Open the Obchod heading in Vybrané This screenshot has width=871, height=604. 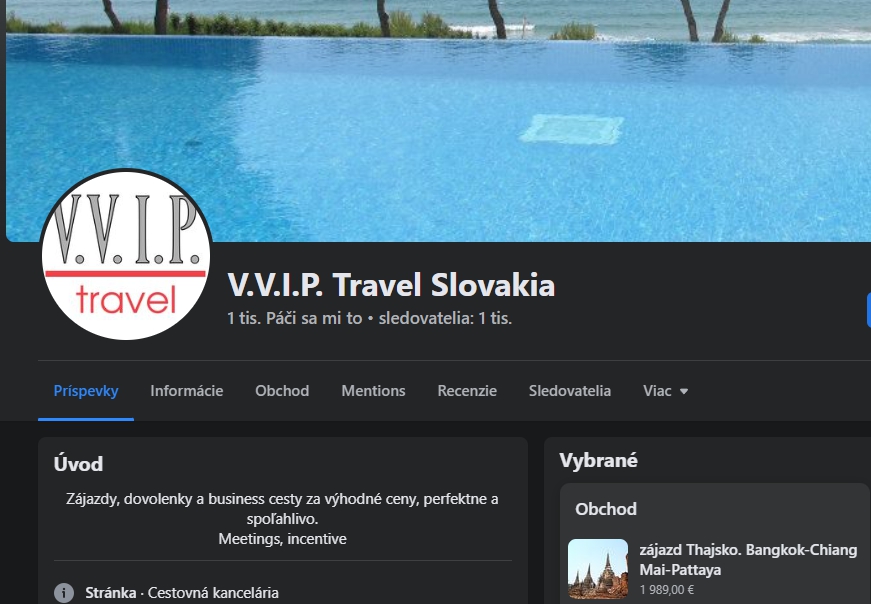click(x=606, y=509)
